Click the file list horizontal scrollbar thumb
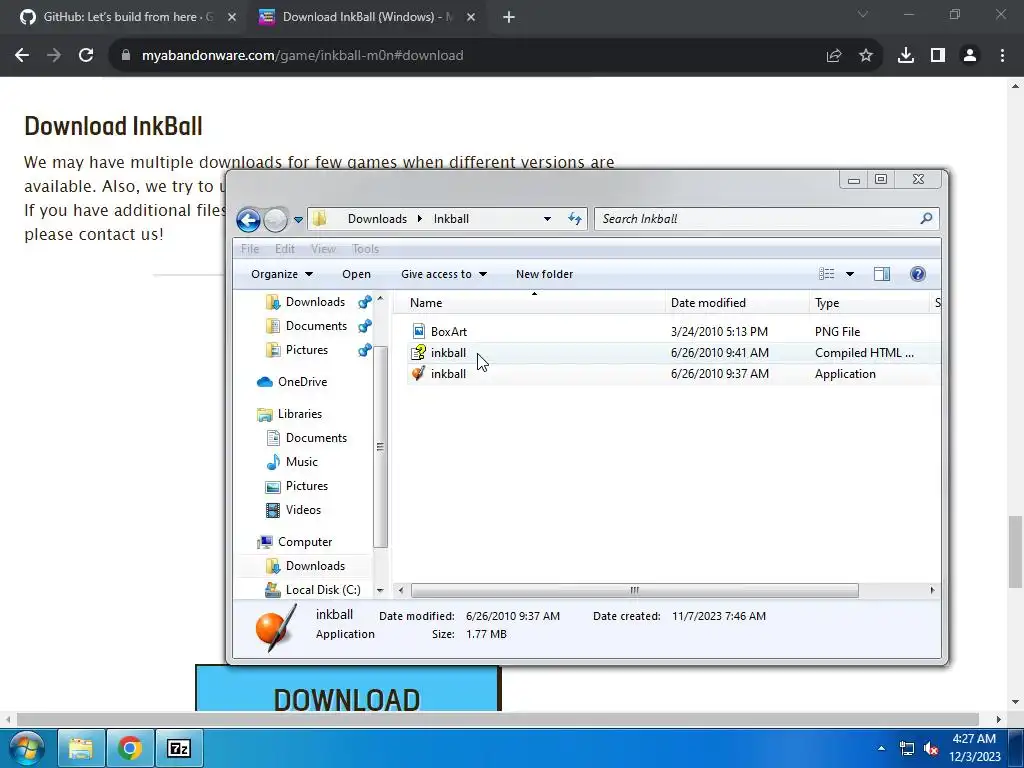The height and width of the screenshot is (768, 1024). tap(634, 590)
